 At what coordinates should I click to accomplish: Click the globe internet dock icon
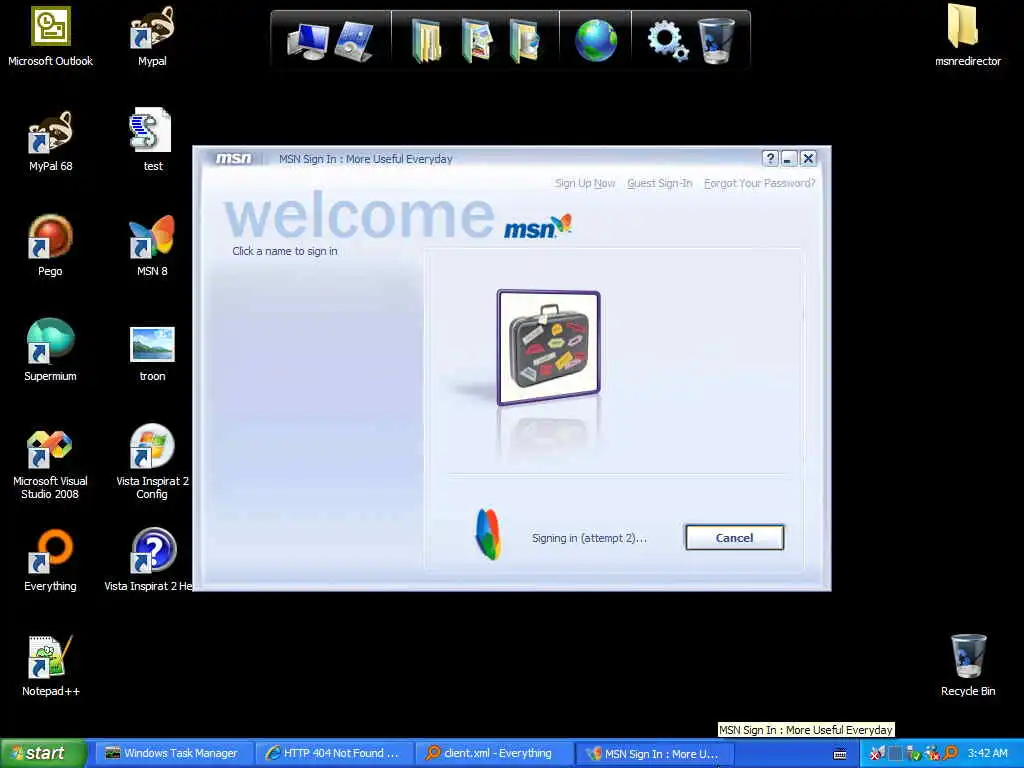[596, 40]
